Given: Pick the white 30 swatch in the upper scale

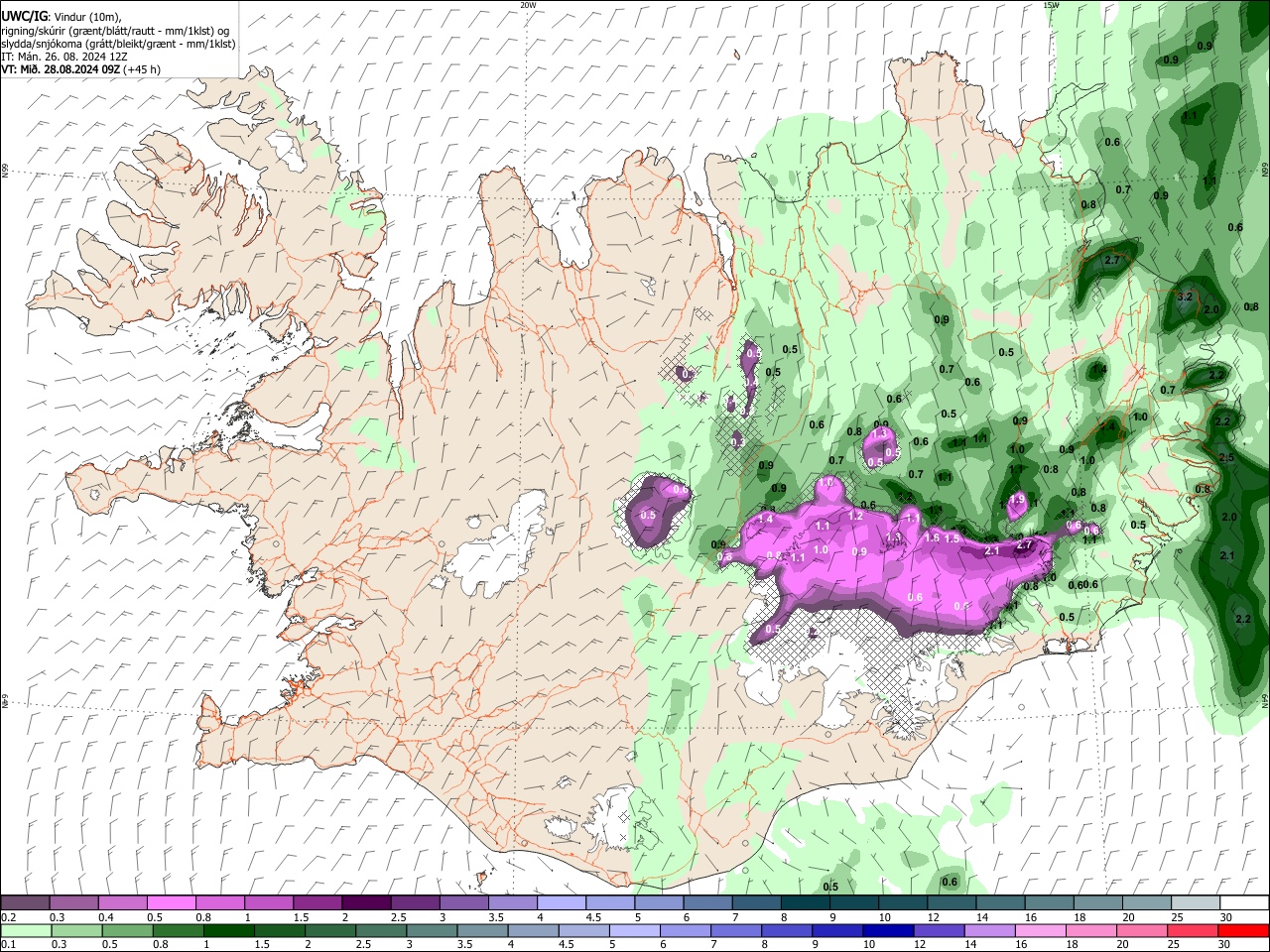Looking at the screenshot, I should point(1243,902).
